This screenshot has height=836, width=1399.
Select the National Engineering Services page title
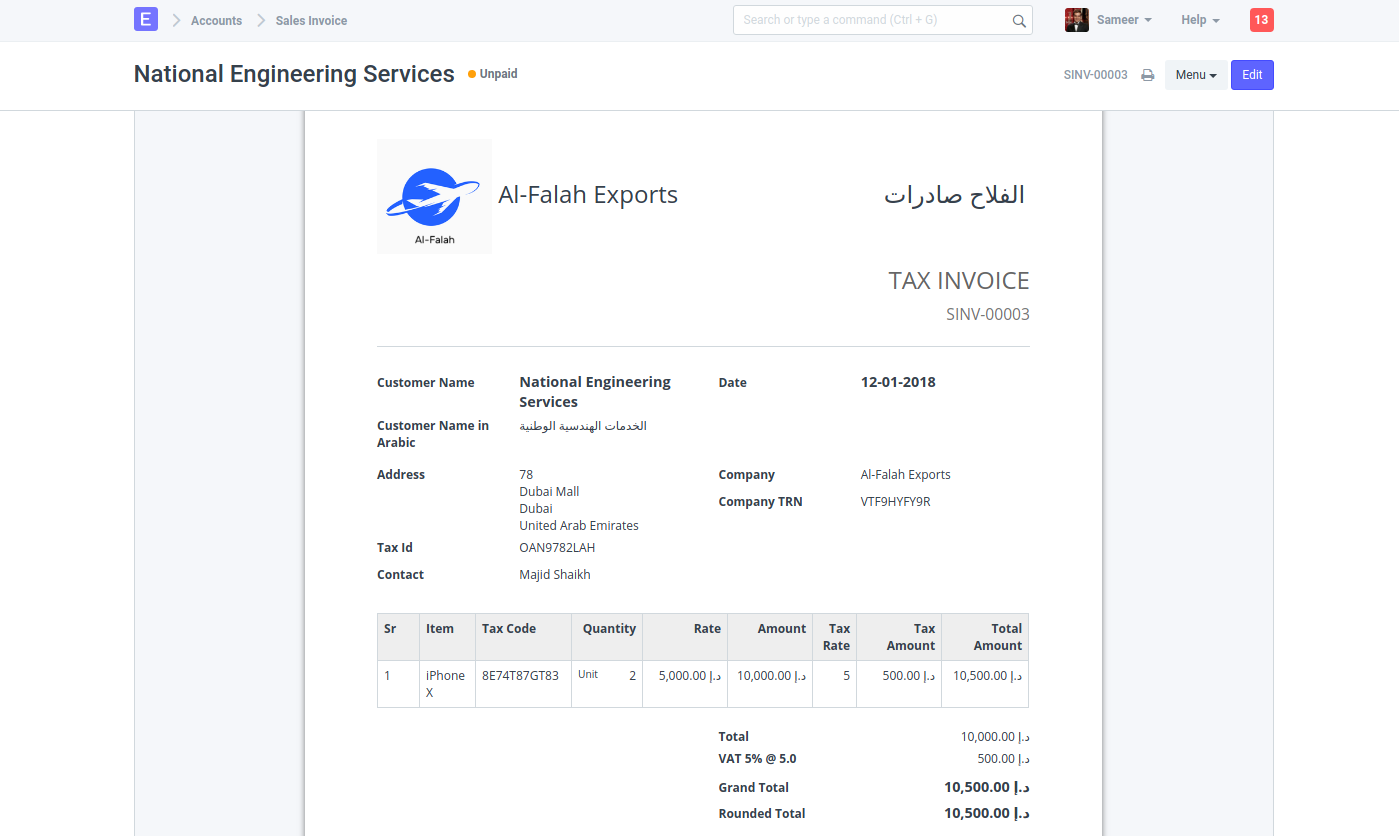[294, 74]
